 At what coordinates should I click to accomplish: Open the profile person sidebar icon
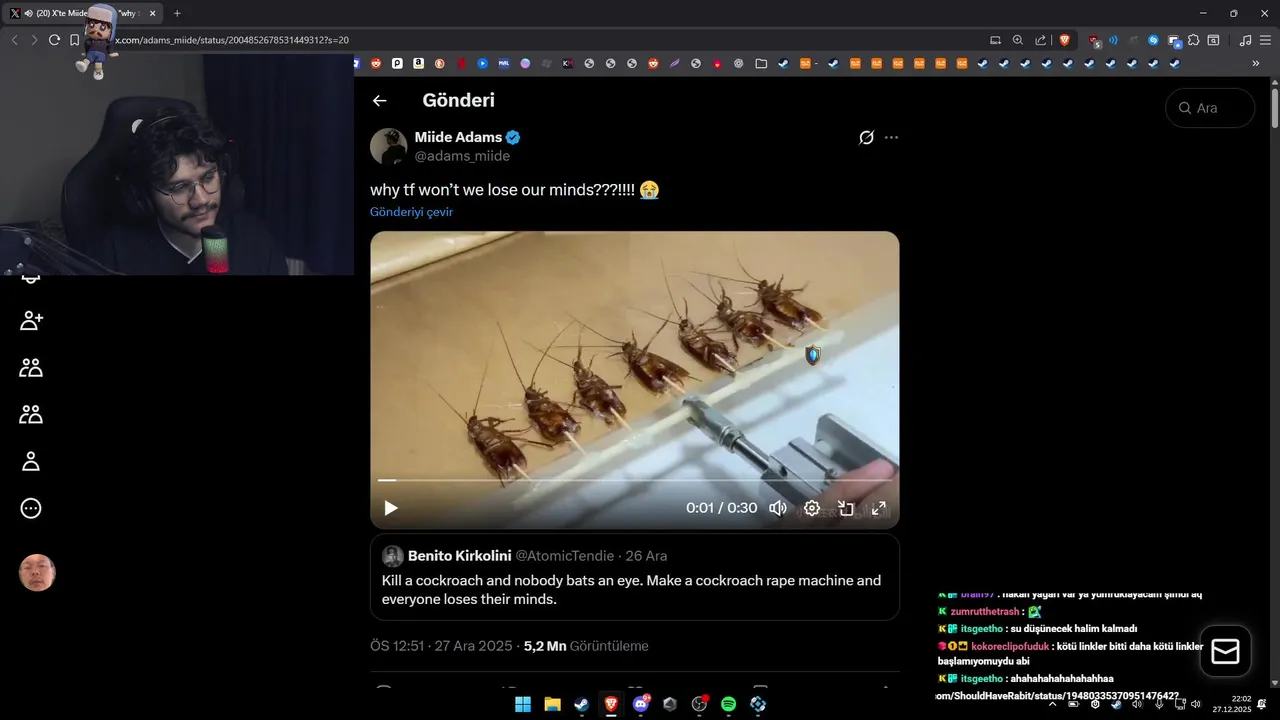click(x=31, y=461)
